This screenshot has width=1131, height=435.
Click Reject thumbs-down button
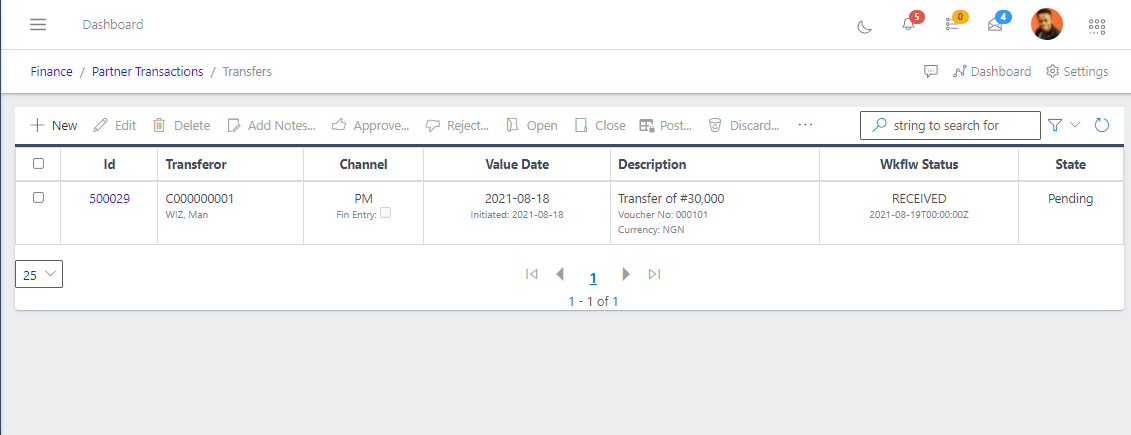tap(457, 126)
